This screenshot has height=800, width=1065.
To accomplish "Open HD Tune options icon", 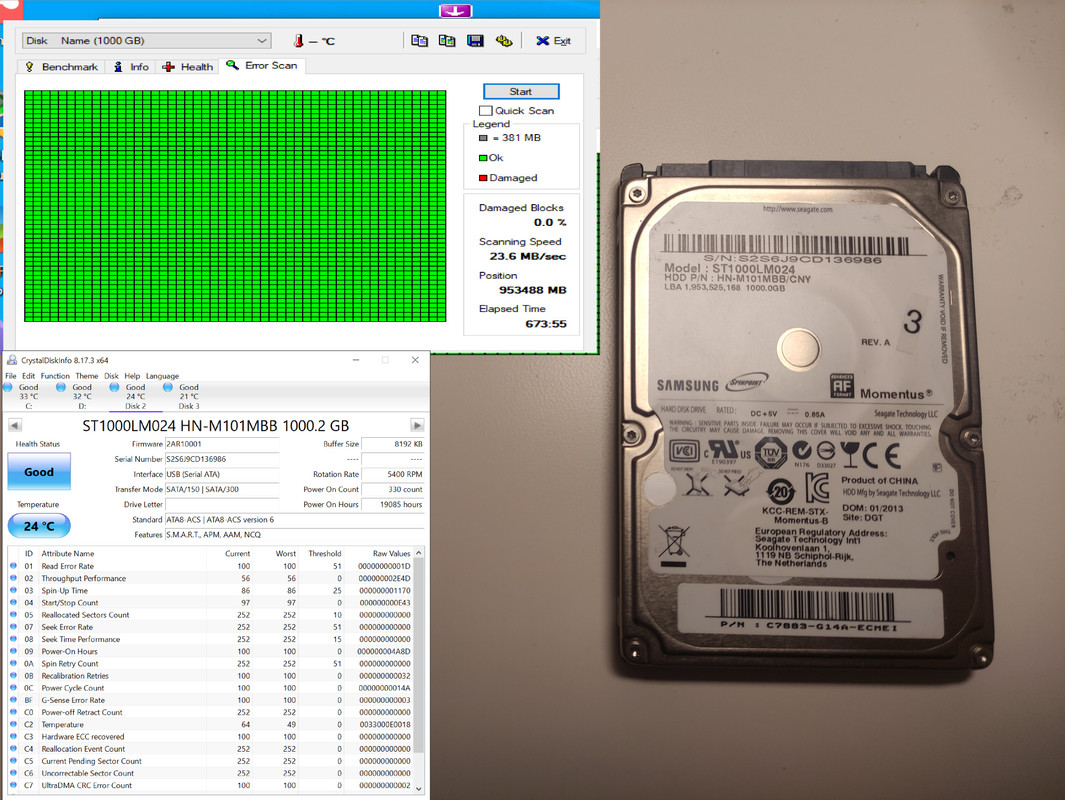I will [x=503, y=41].
